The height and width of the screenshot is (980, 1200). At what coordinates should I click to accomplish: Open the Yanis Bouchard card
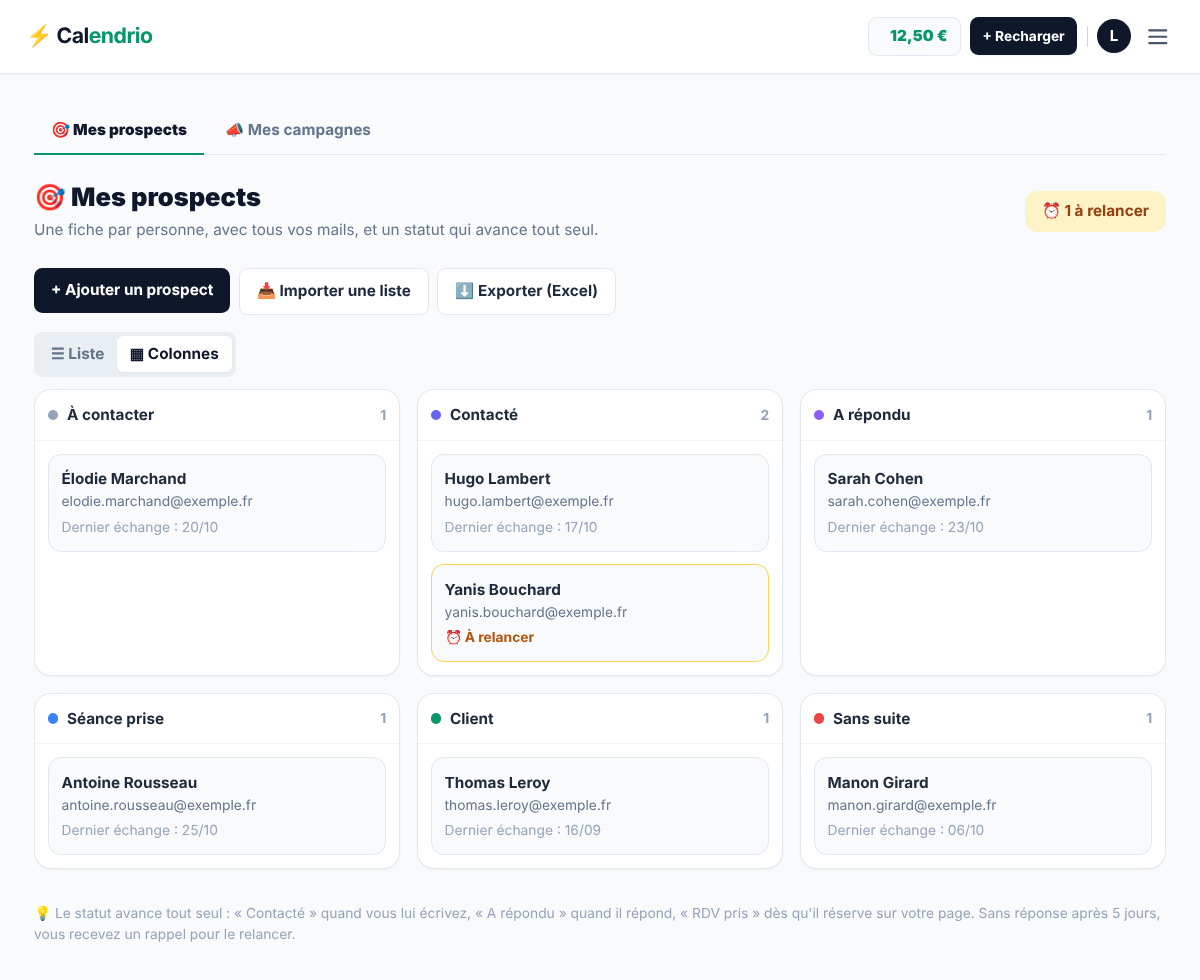[600, 613]
